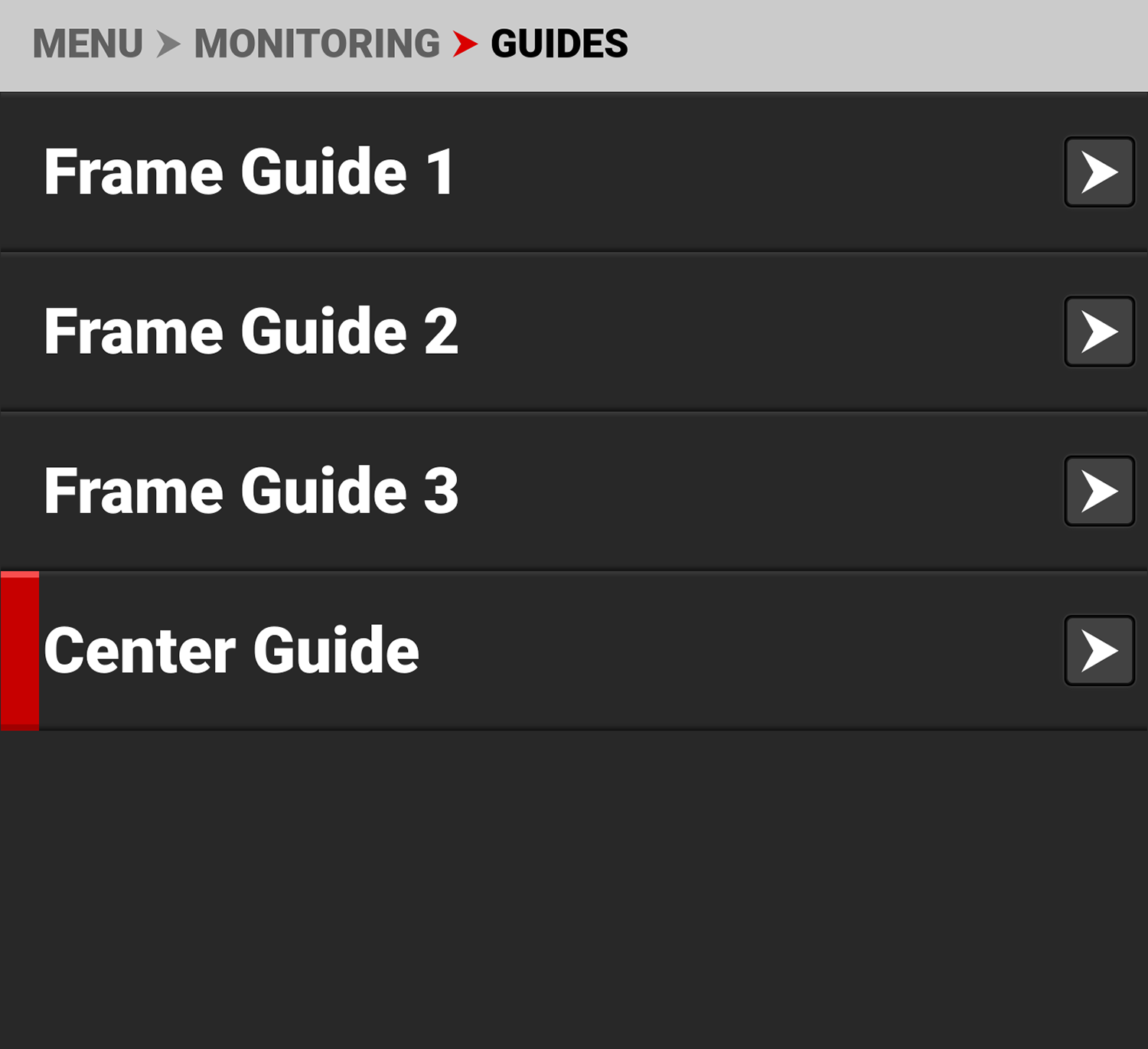Open the Frame Guide 1 submenu arrow
The height and width of the screenshot is (1049, 1148).
point(1099,172)
